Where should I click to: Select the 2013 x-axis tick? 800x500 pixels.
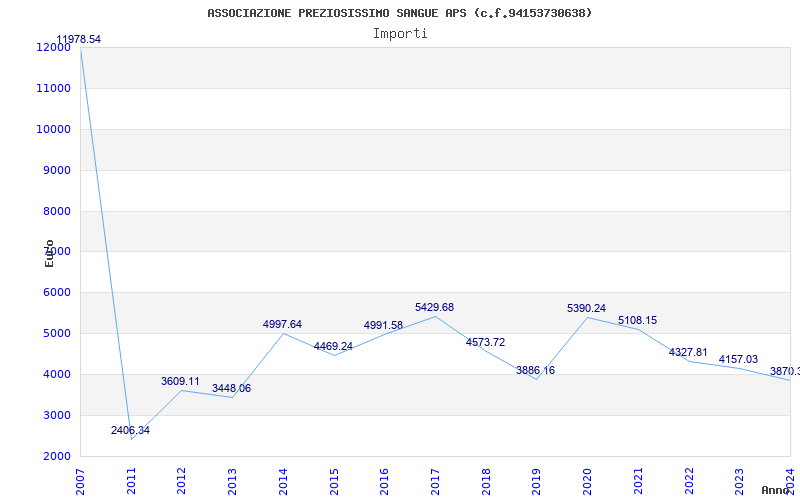coord(232,482)
